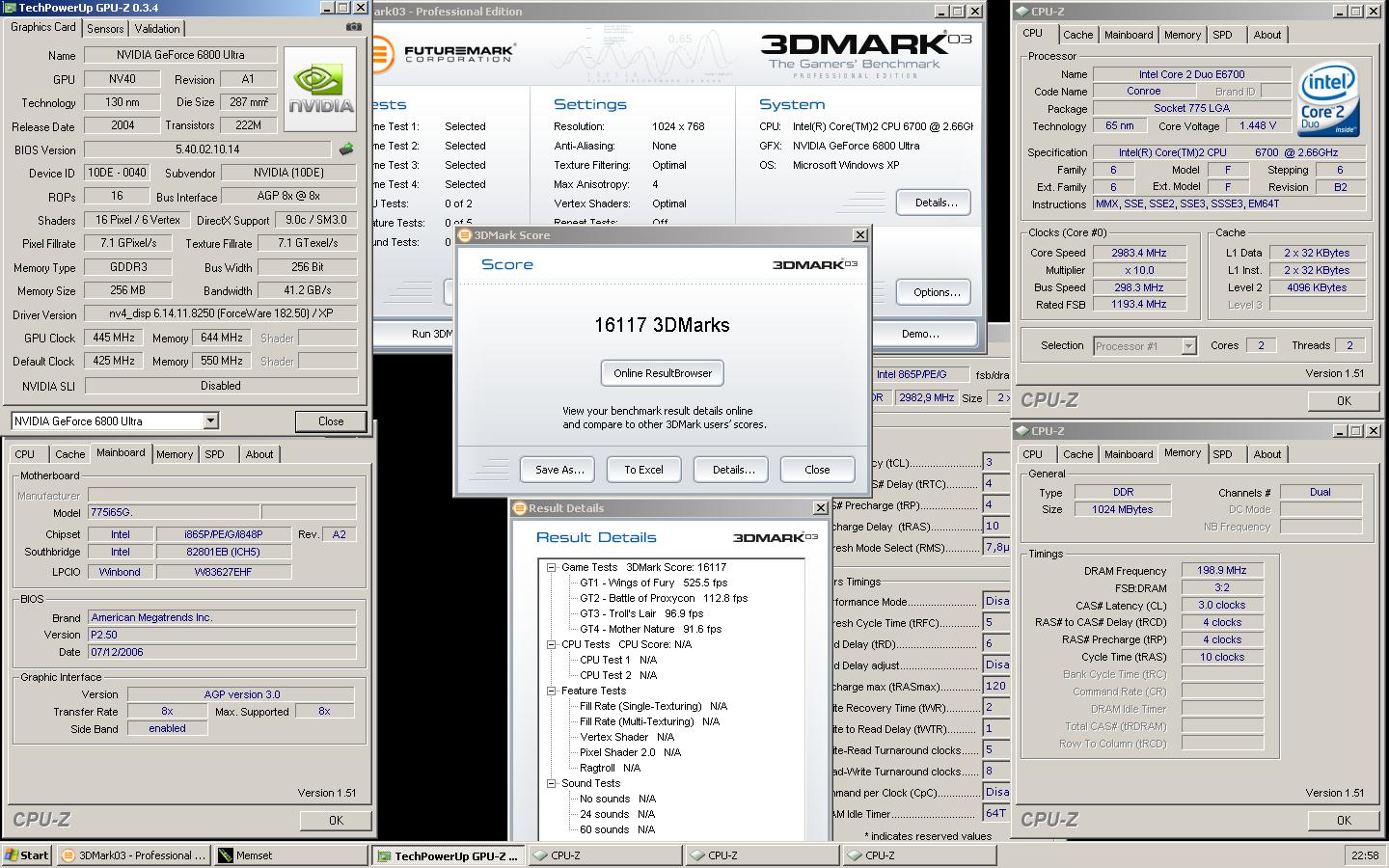Click the GPU-Z title bar icon
The image size is (1389, 868).
pos(10,7)
